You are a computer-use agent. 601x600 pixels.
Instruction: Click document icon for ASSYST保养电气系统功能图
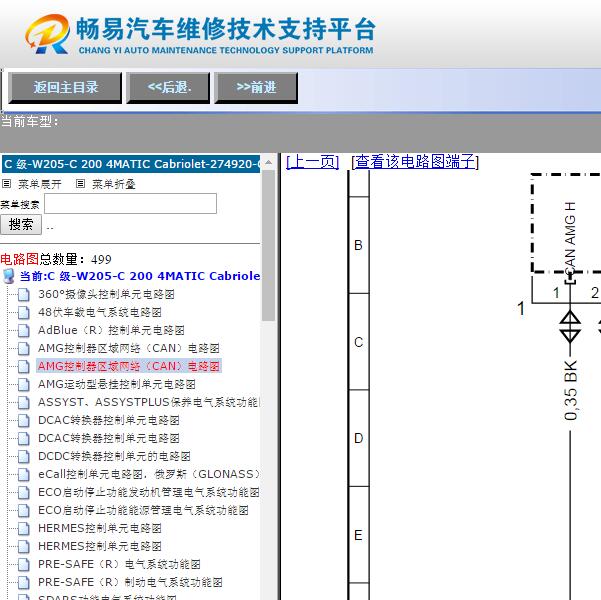[x=24, y=402]
